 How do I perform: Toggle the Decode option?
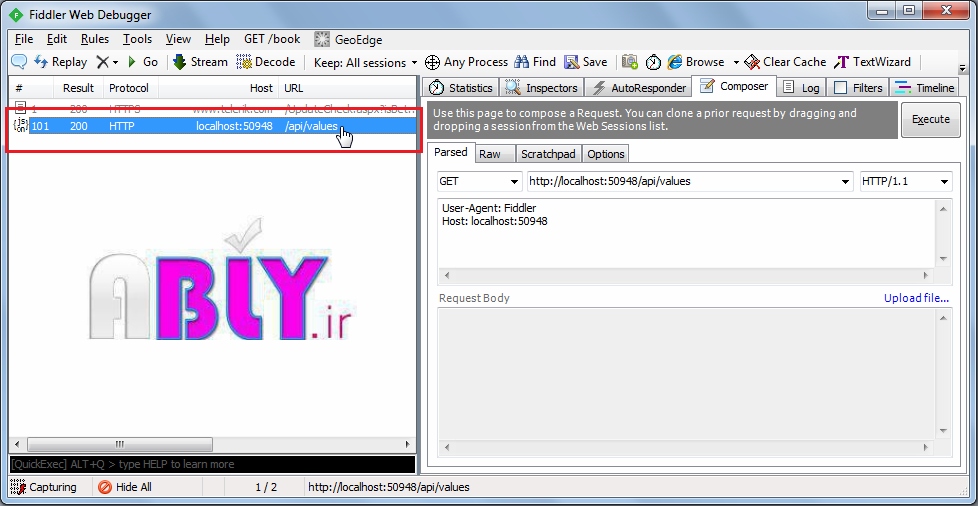266,62
